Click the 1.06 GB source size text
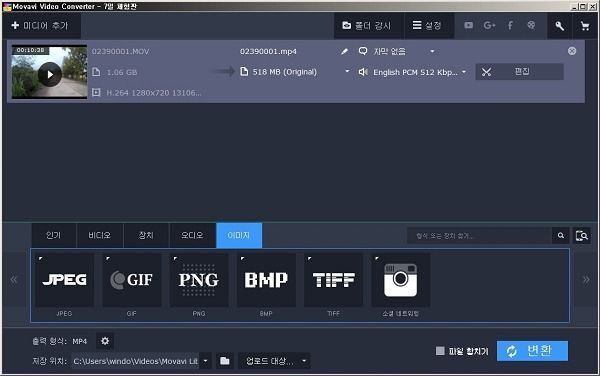600x376 pixels. 122,72
